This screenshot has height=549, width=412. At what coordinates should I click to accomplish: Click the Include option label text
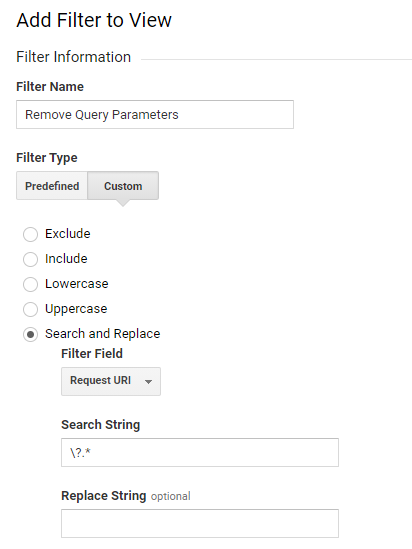[66, 259]
